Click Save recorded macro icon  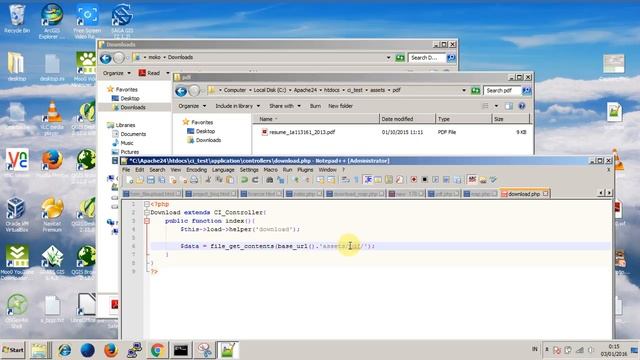click(458, 180)
